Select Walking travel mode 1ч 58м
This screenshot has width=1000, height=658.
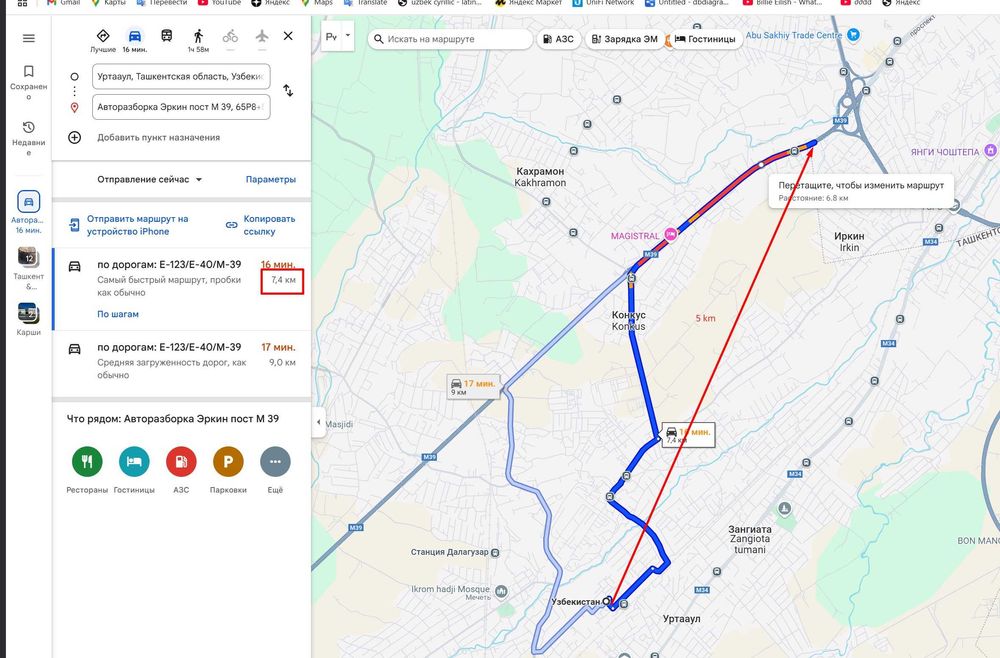pyautogui.click(x=198, y=40)
